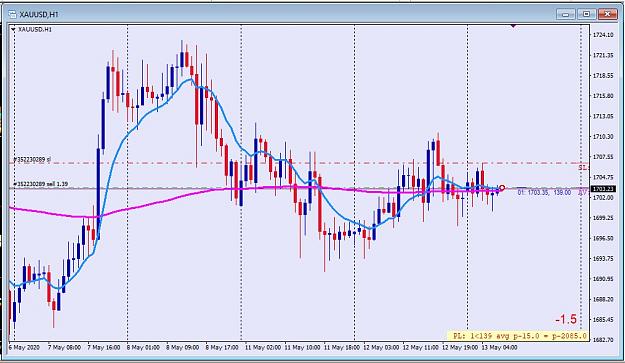Image resolution: width=625 pixels, height=363 pixels.
Task: Click the '01: 1703.35, 139.00' order info text
Action: pyautogui.click(x=544, y=192)
